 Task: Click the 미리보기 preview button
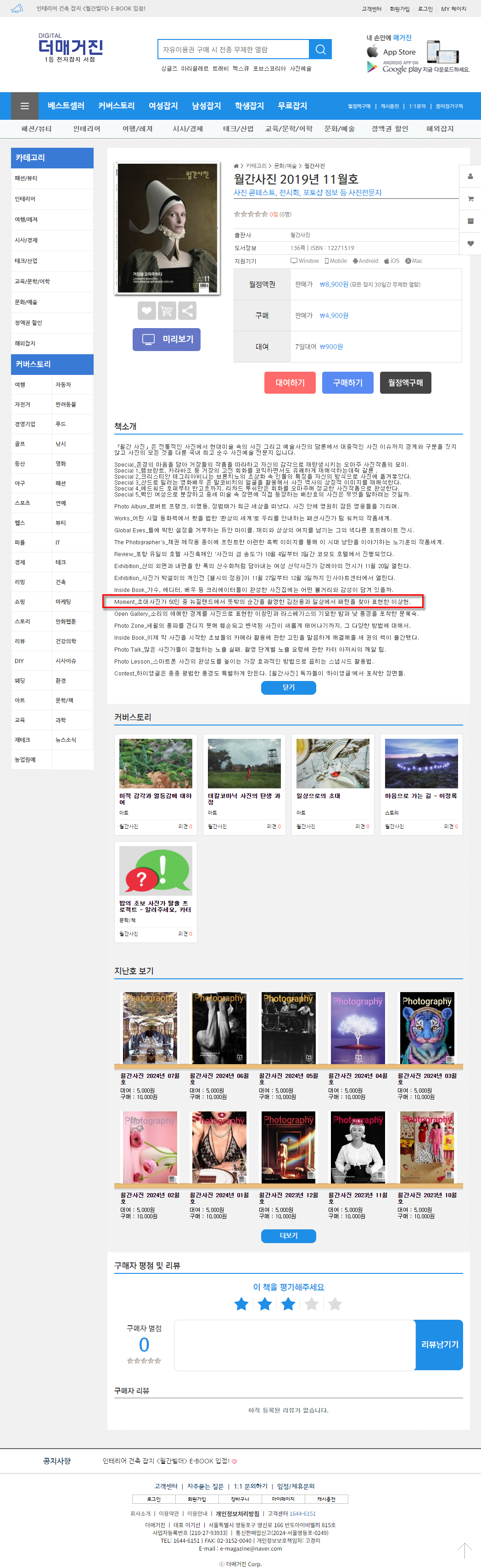tap(166, 339)
